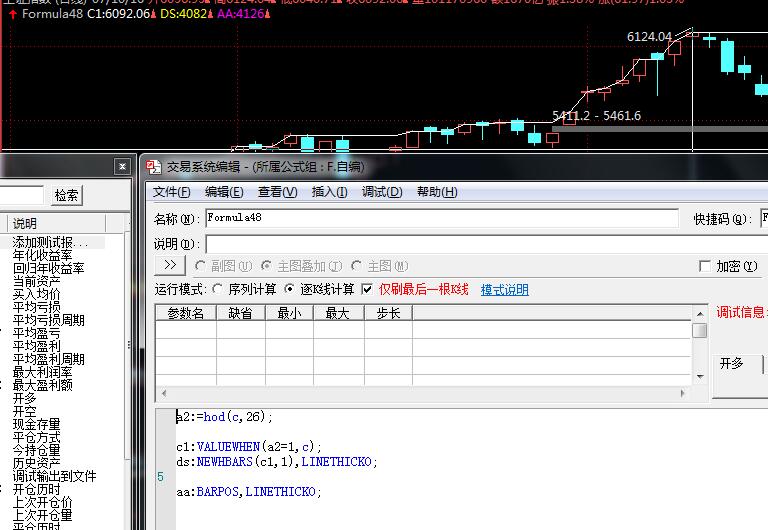This screenshot has height=530, width=768.
Task: Click the 步长 column header
Action: tap(388, 313)
